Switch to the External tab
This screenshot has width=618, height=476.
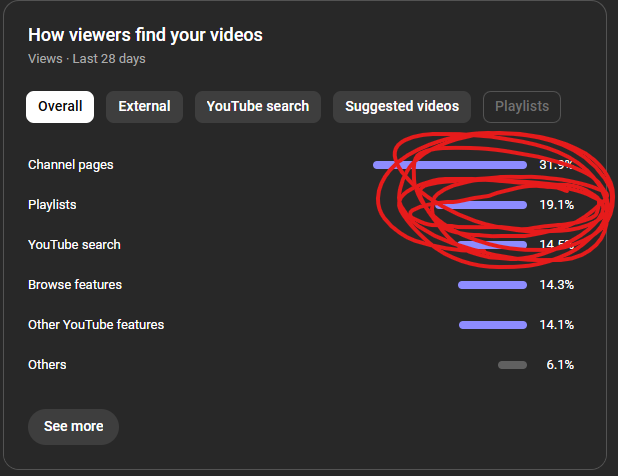pyautogui.click(x=144, y=106)
